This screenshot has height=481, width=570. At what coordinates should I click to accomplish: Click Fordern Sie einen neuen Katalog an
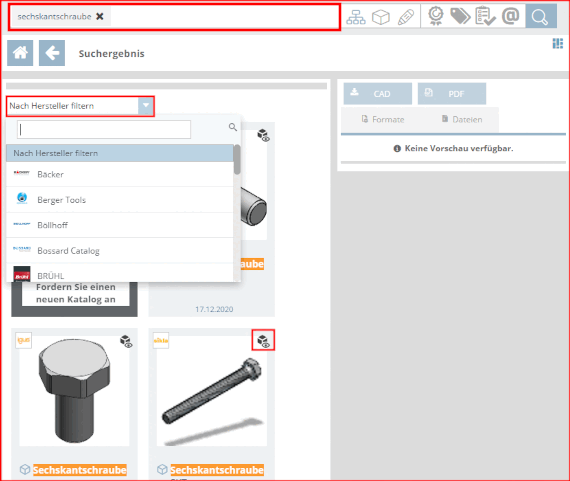[x=76, y=293]
